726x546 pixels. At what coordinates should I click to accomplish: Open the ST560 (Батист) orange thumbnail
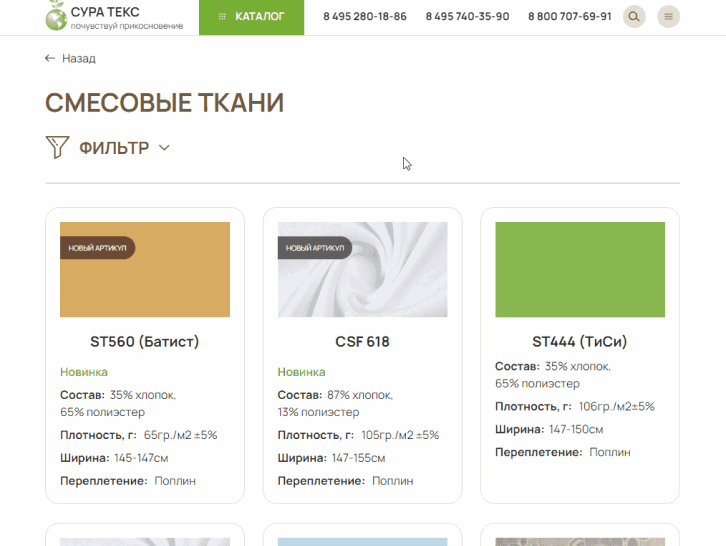[145, 270]
